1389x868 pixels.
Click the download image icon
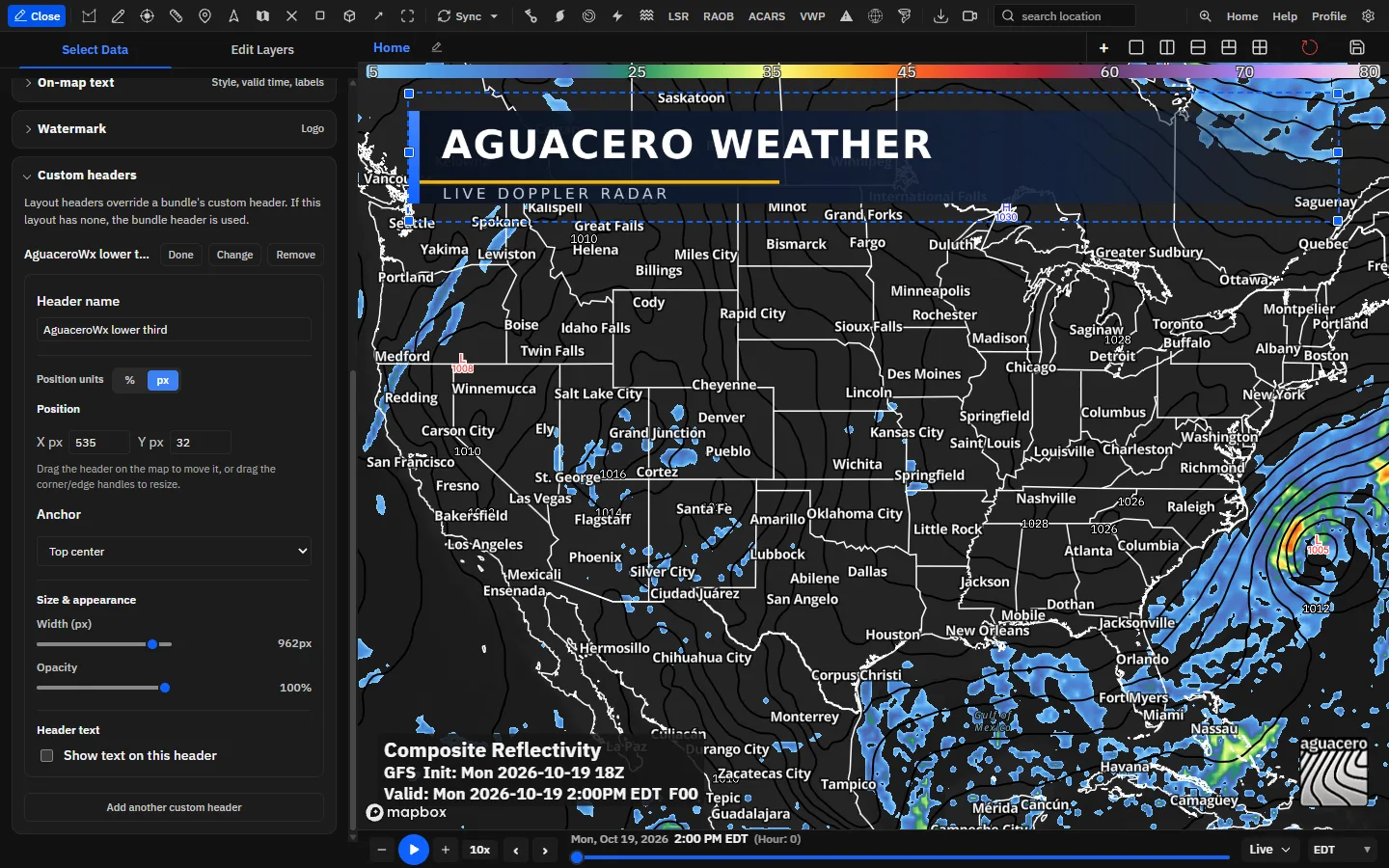940,16
